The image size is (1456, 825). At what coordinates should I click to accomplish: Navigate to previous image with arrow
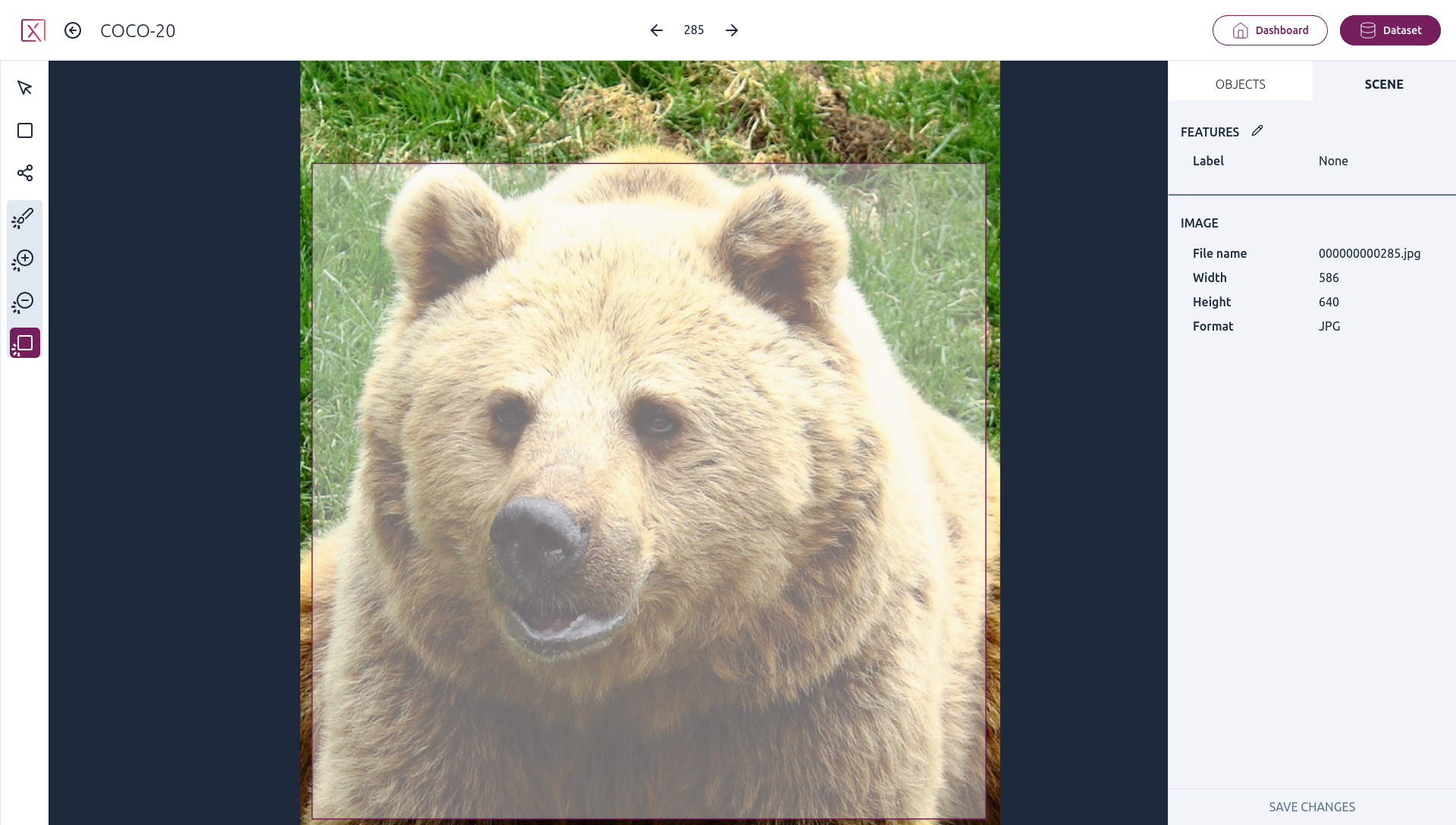coord(655,30)
